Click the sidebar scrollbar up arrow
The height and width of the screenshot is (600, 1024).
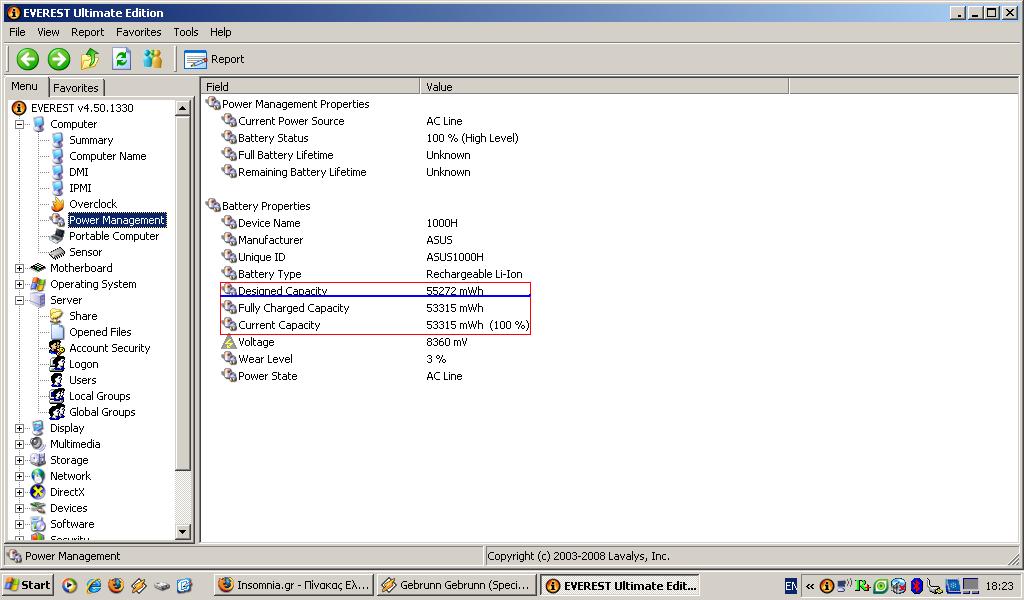pyautogui.click(x=183, y=108)
